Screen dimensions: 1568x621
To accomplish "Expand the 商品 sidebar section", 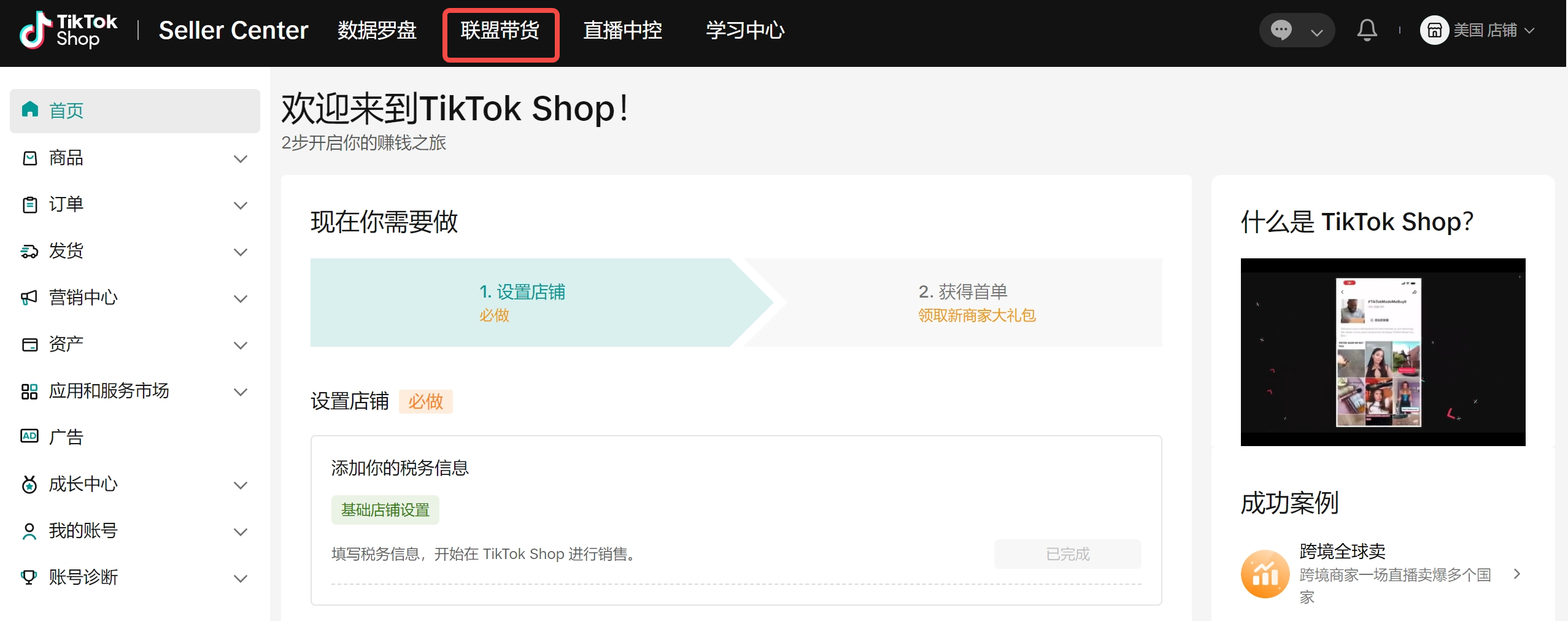I will [x=241, y=158].
